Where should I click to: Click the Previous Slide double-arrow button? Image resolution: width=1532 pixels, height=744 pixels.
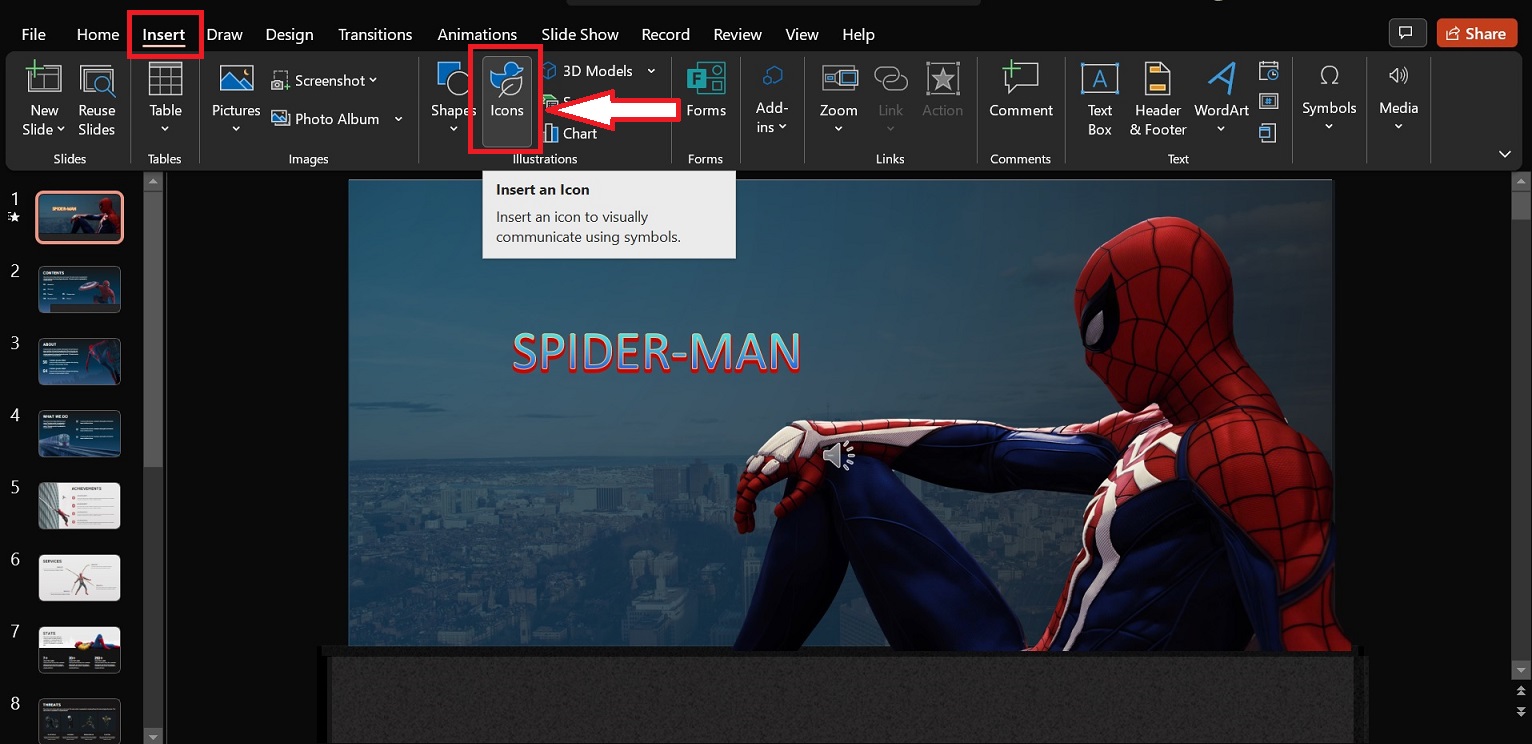coord(1521,693)
